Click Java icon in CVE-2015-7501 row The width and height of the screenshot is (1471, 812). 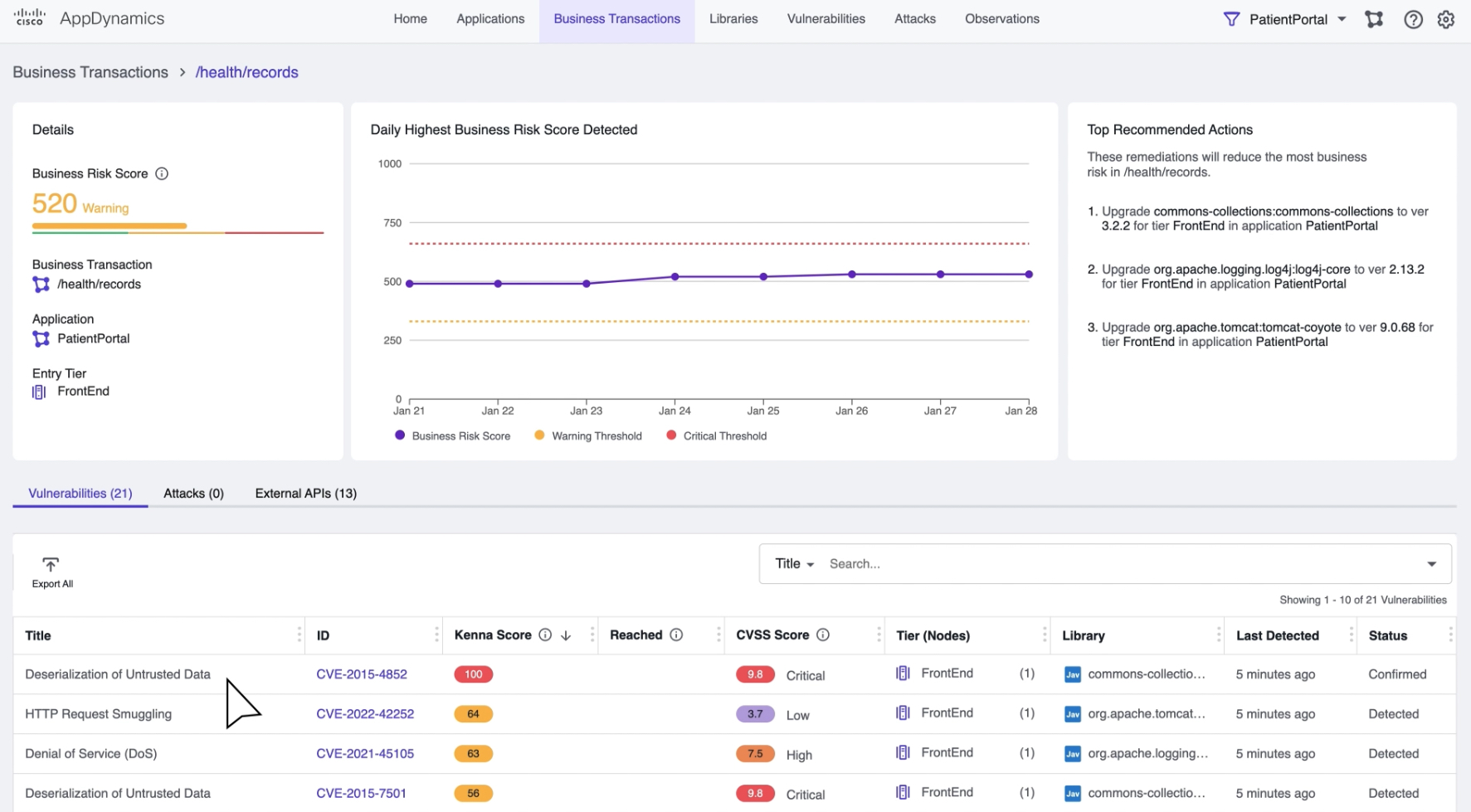pos(1072,793)
